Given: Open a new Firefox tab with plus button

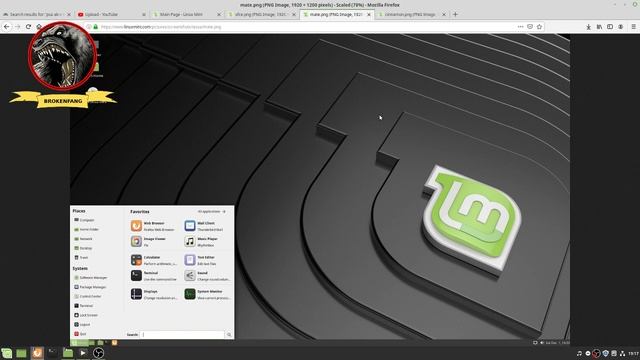Looking at the screenshot, I should pos(455,14).
